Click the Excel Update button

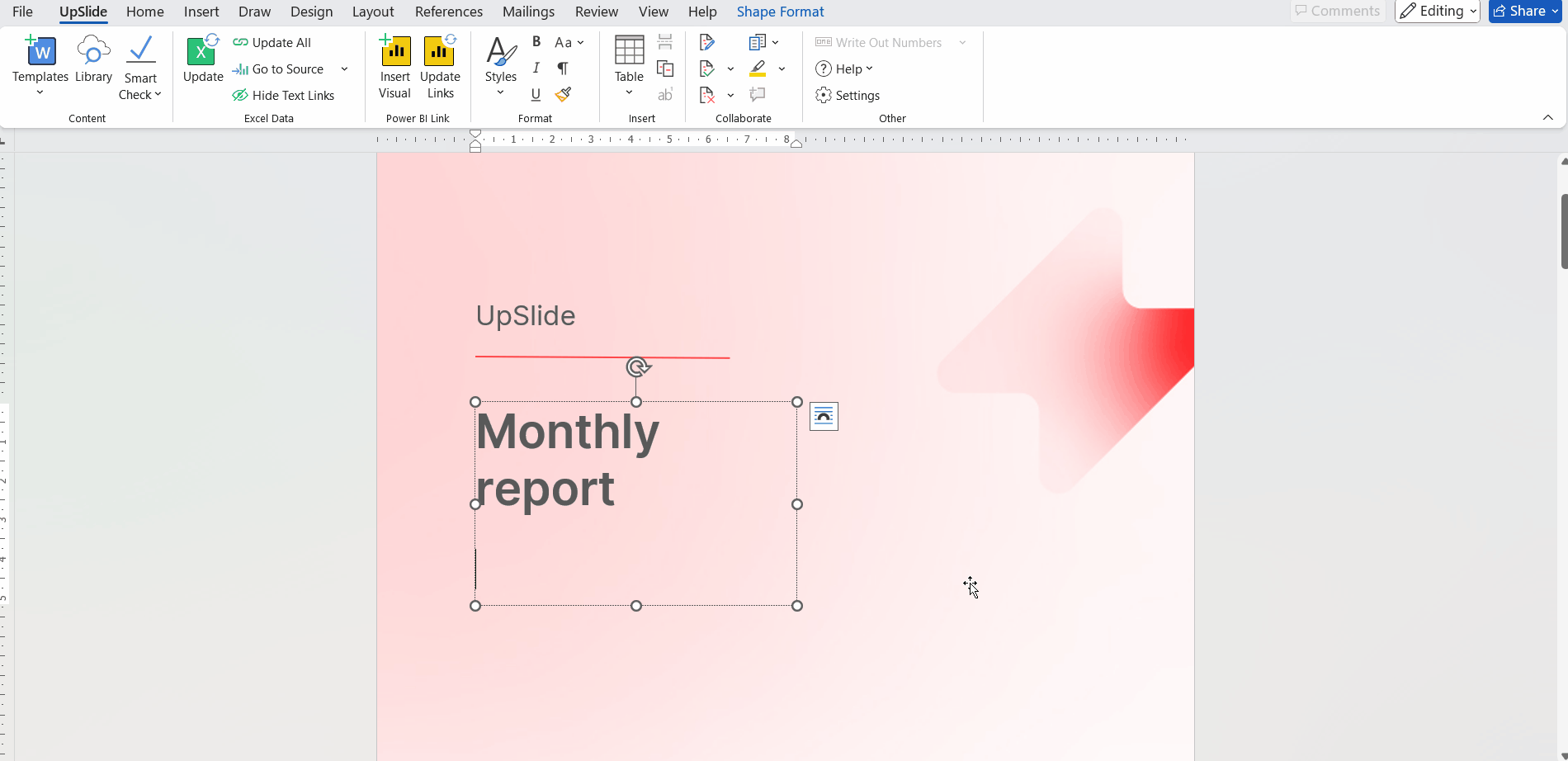coord(203,59)
